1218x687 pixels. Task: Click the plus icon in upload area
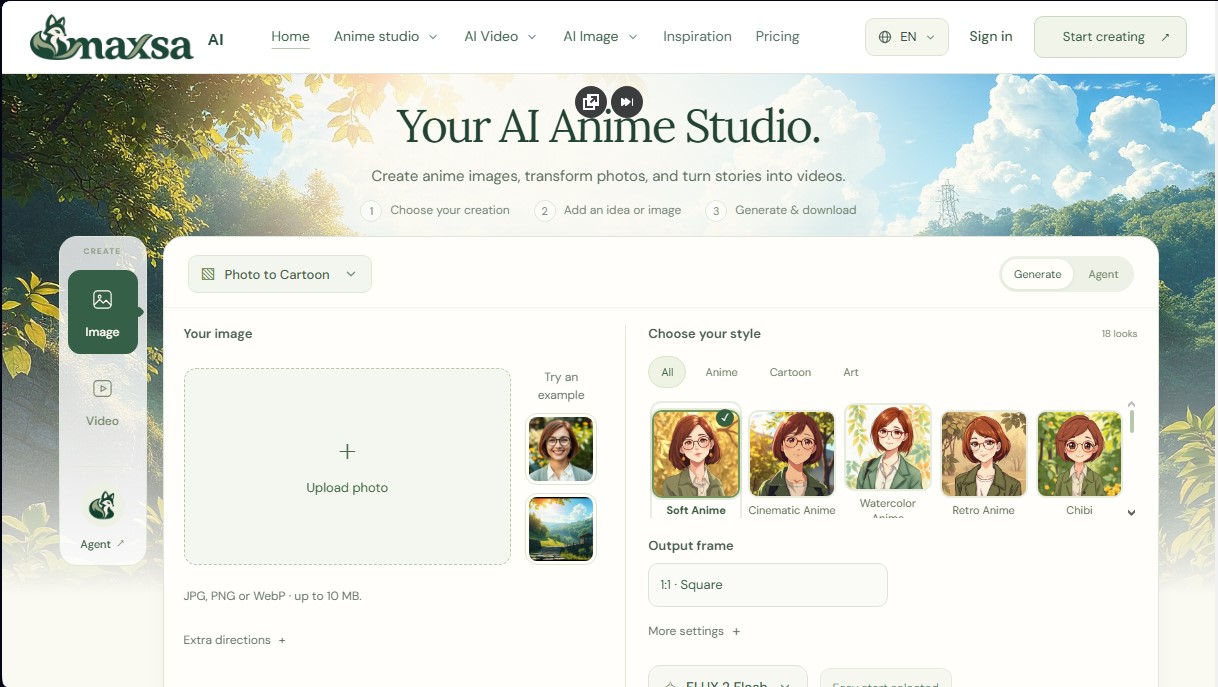point(347,452)
